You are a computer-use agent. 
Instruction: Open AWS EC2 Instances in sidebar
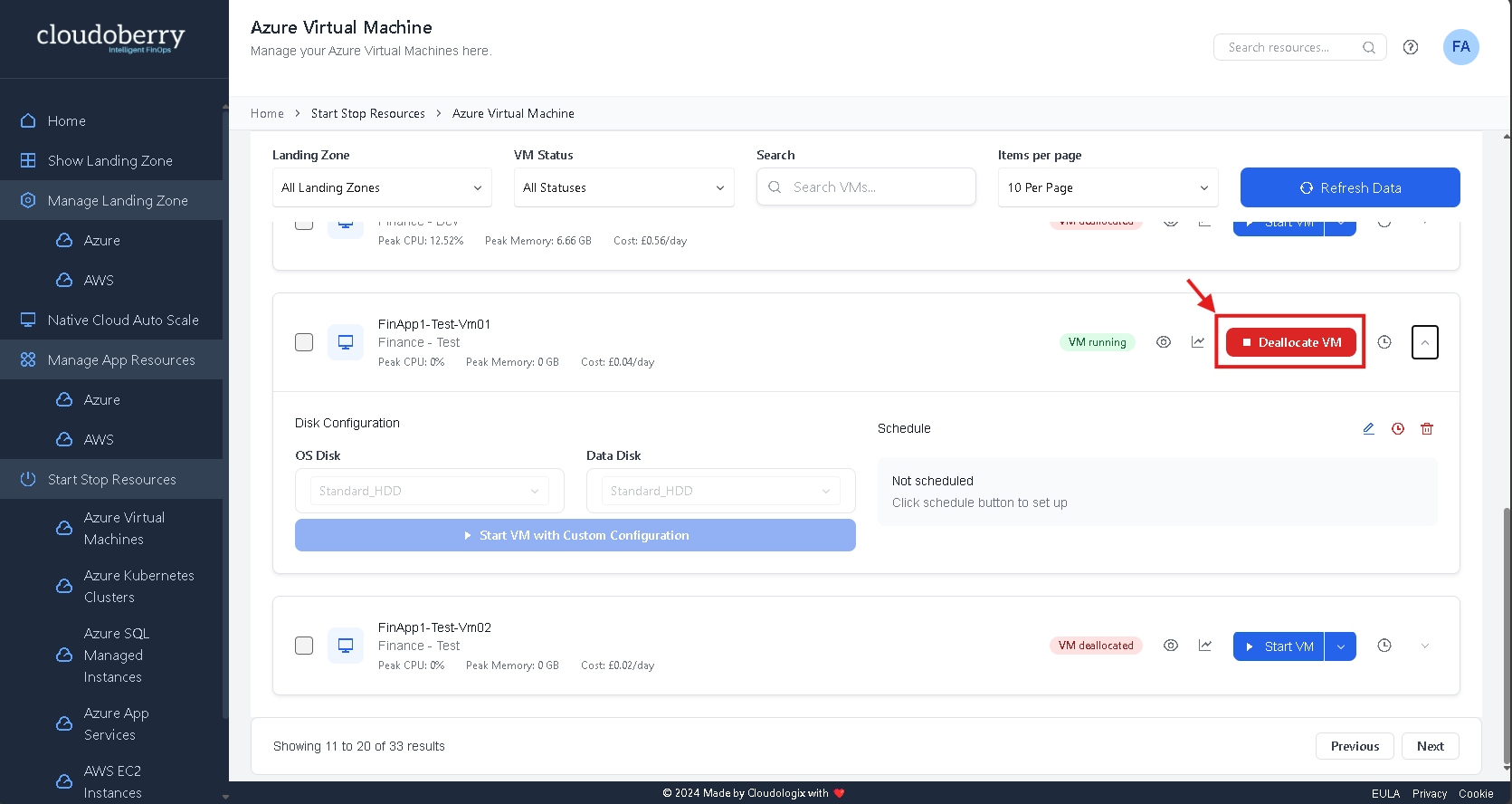click(x=111, y=781)
